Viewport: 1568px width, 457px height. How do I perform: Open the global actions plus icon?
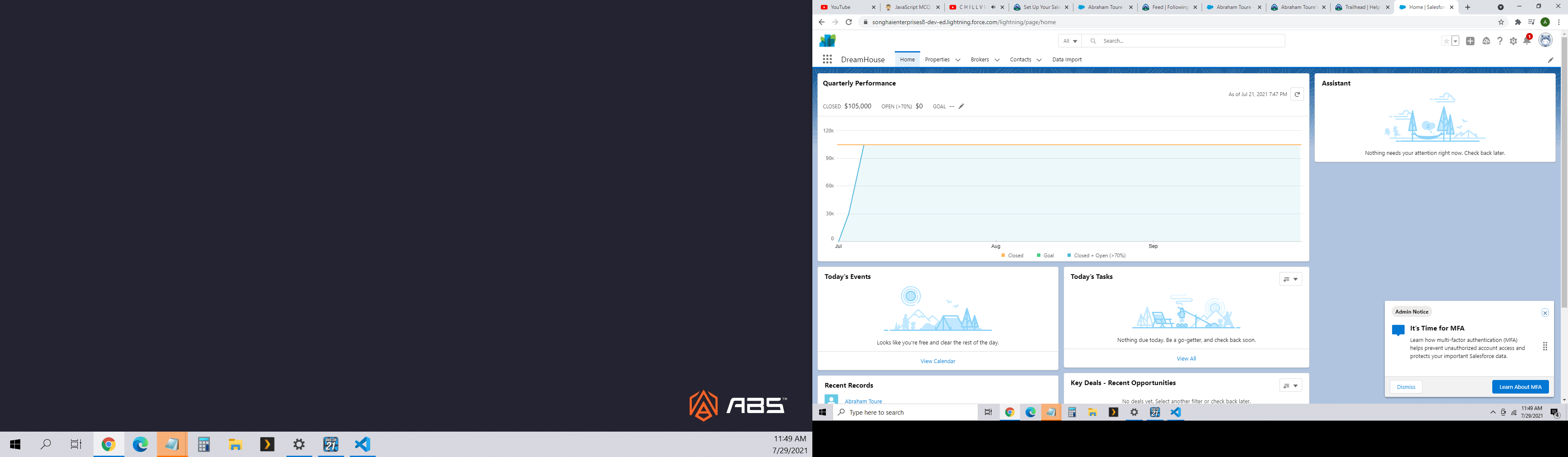tap(1470, 41)
